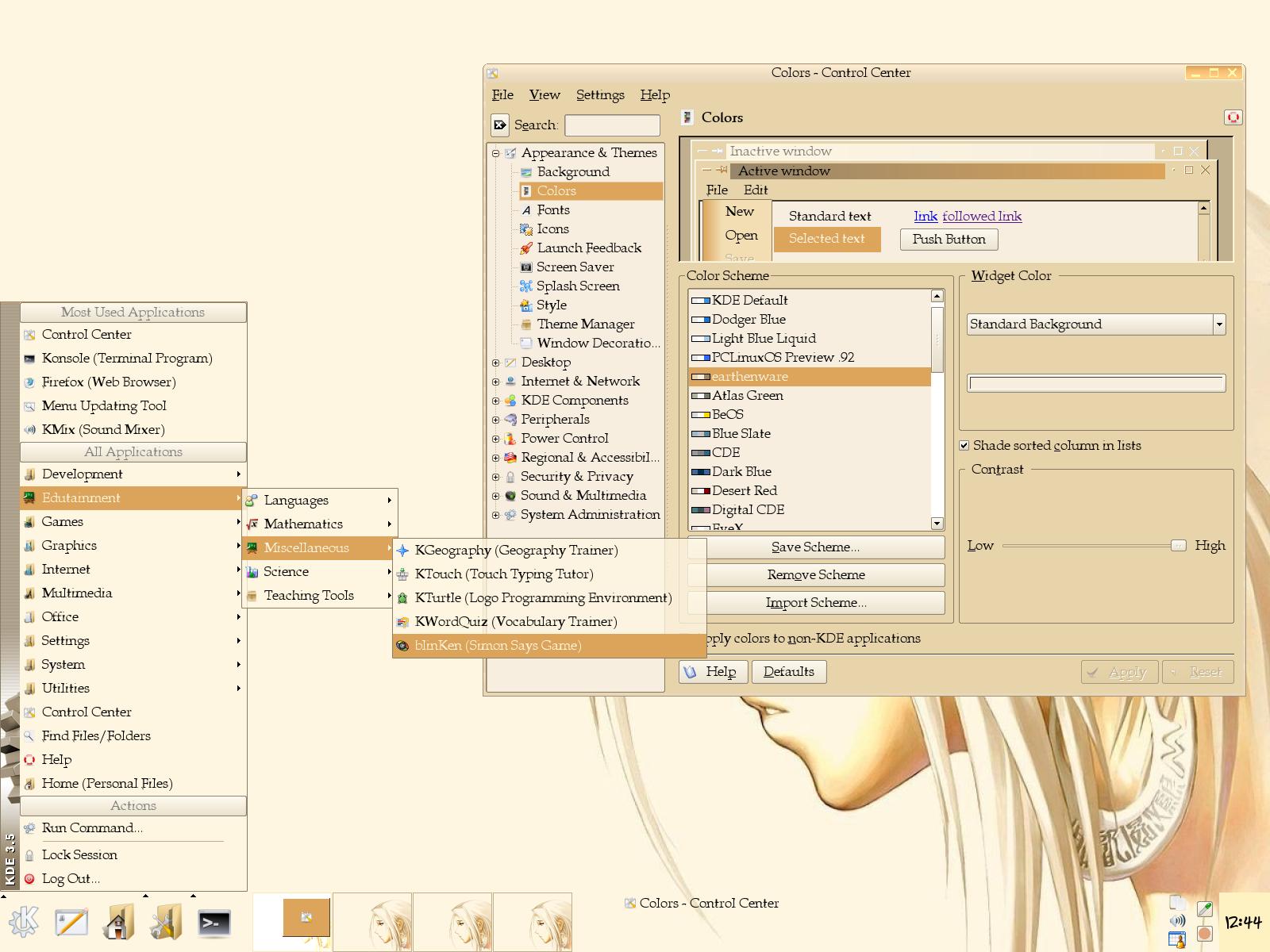Image resolution: width=1270 pixels, height=952 pixels.
Task: Open Konsole Terminal Program menu entry
Action: click(133, 358)
